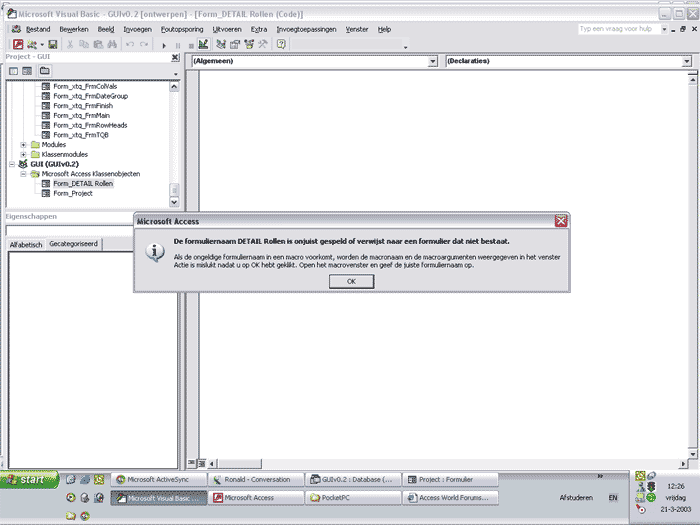Viewport: 700px width, 525px height.
Task: Click the Cut scissors icon in the toolbar
Action: pyautogui.click(x=70, y=44)
